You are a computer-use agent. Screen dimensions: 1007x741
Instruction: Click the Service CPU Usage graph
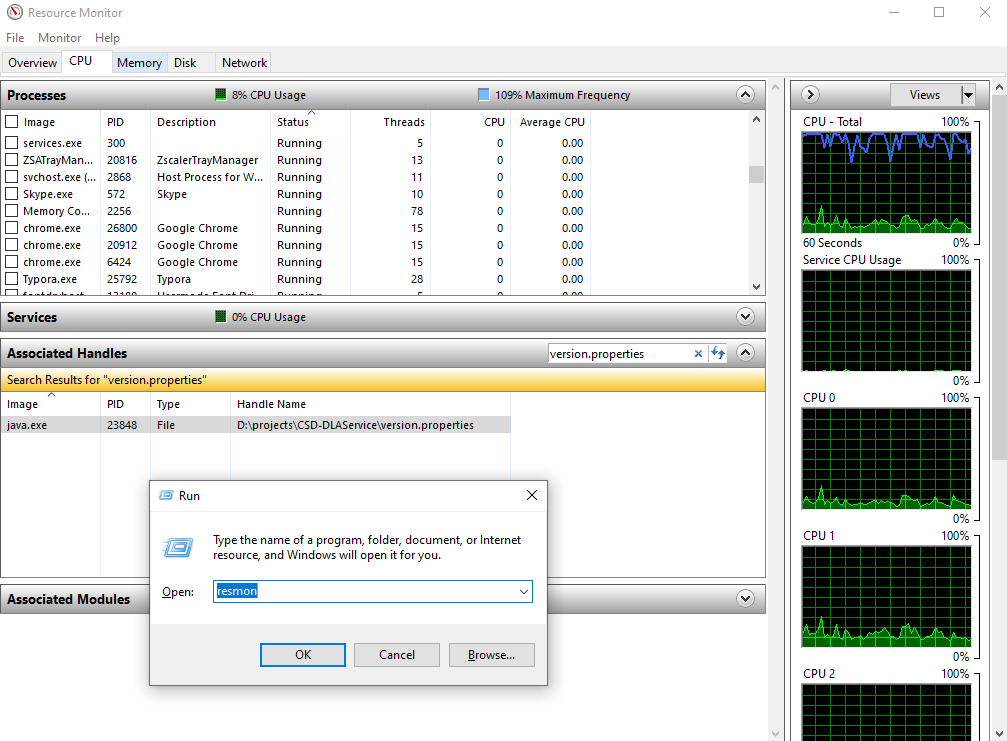[886, 320]
